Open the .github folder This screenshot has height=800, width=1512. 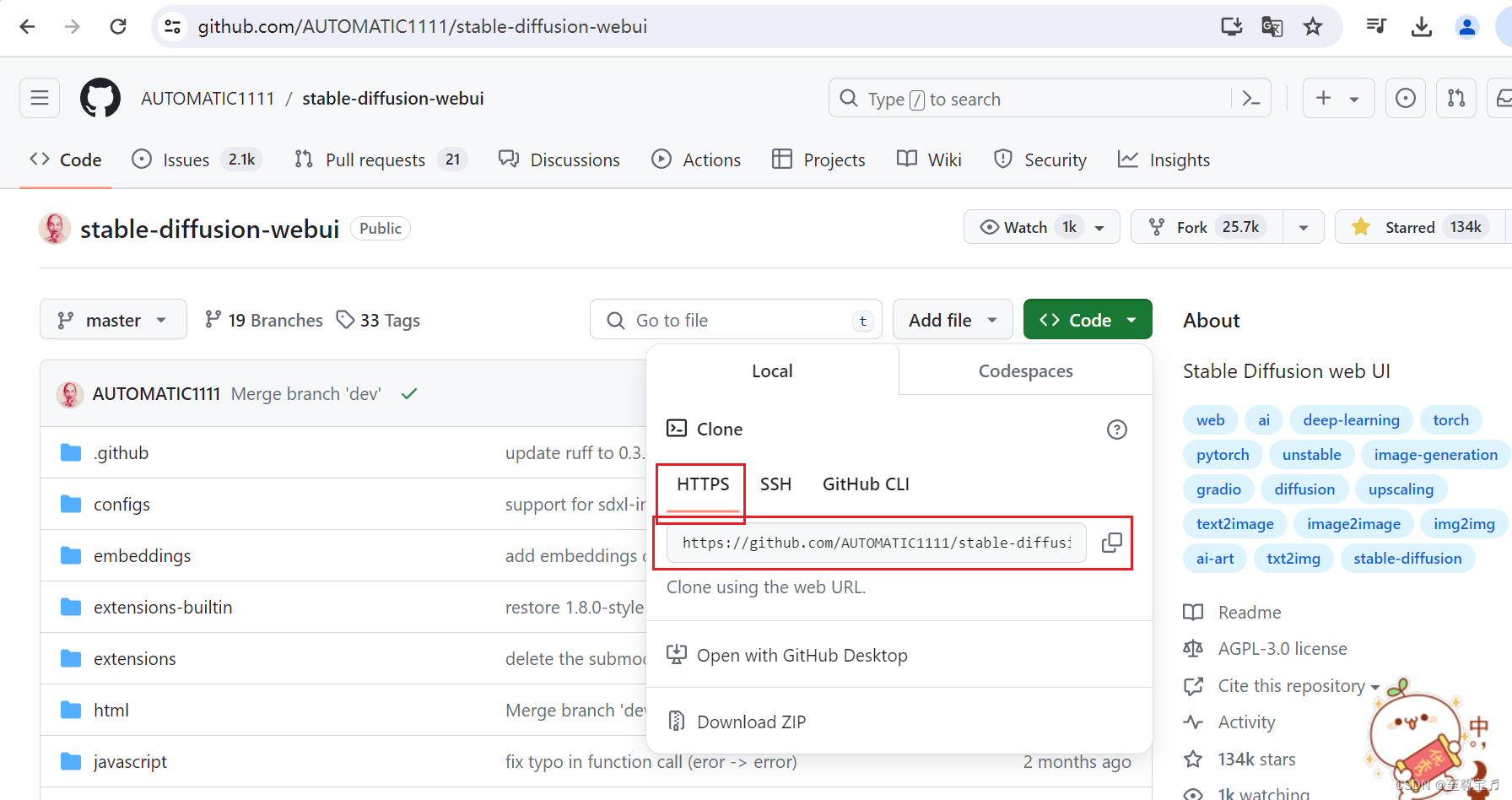click(x=121, y=453)
